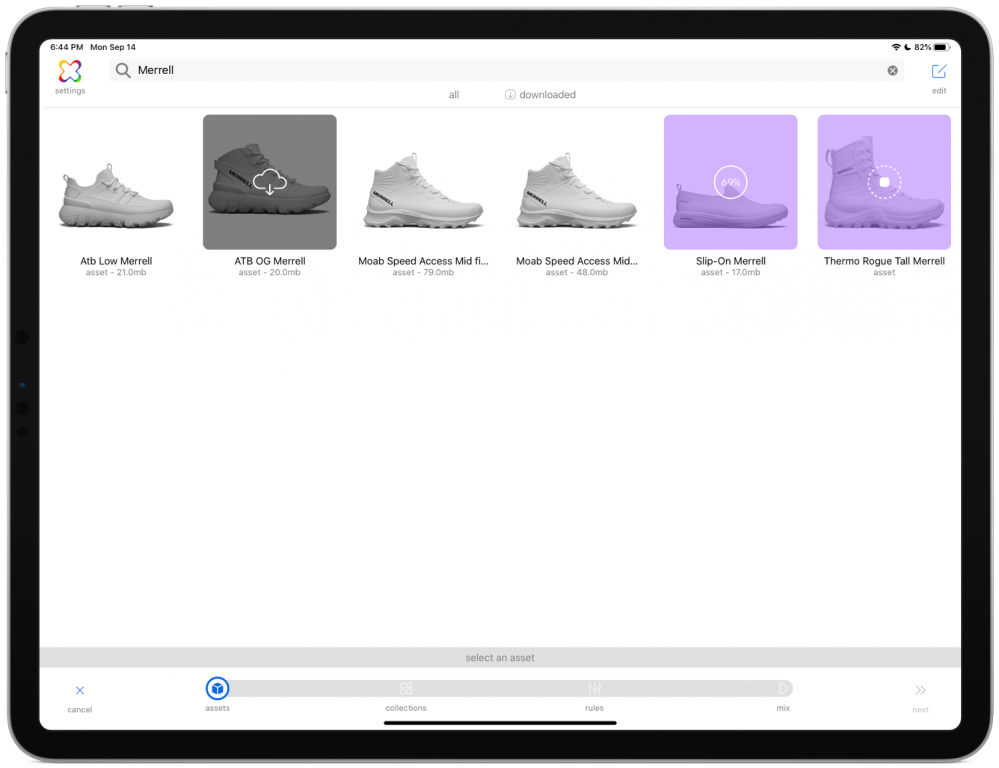Viewport: 999px width, 768px height.
Task: Click the Merrell search field
Action: (x=400, y=70)
